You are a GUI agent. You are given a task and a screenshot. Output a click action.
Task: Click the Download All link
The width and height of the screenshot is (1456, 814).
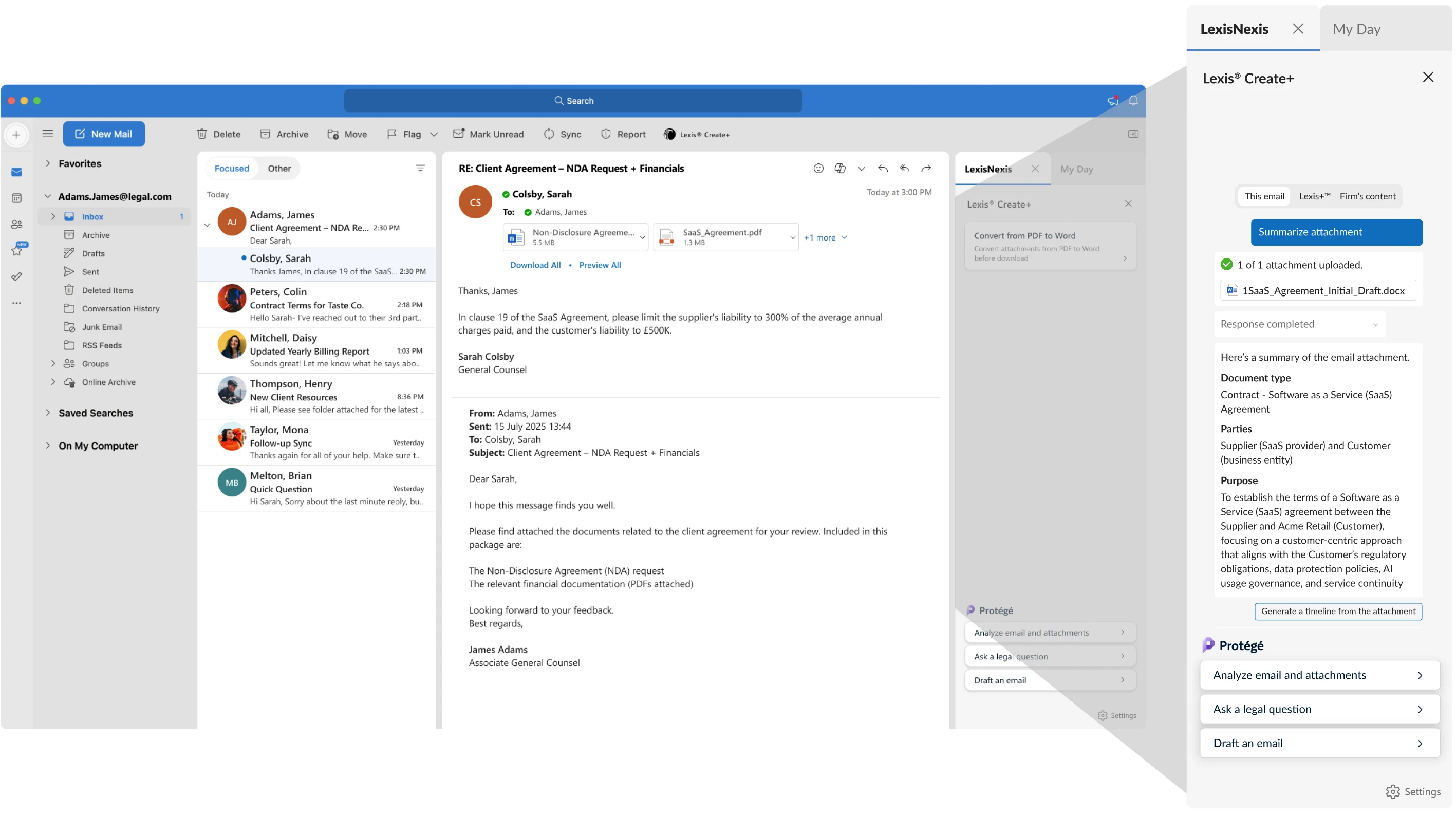535,265
